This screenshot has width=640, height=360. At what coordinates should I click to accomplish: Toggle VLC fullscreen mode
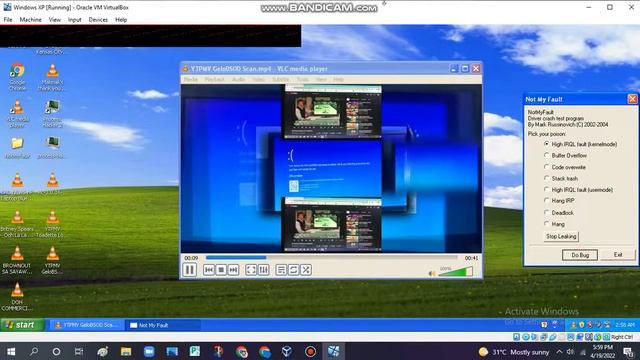coord(251,270)
